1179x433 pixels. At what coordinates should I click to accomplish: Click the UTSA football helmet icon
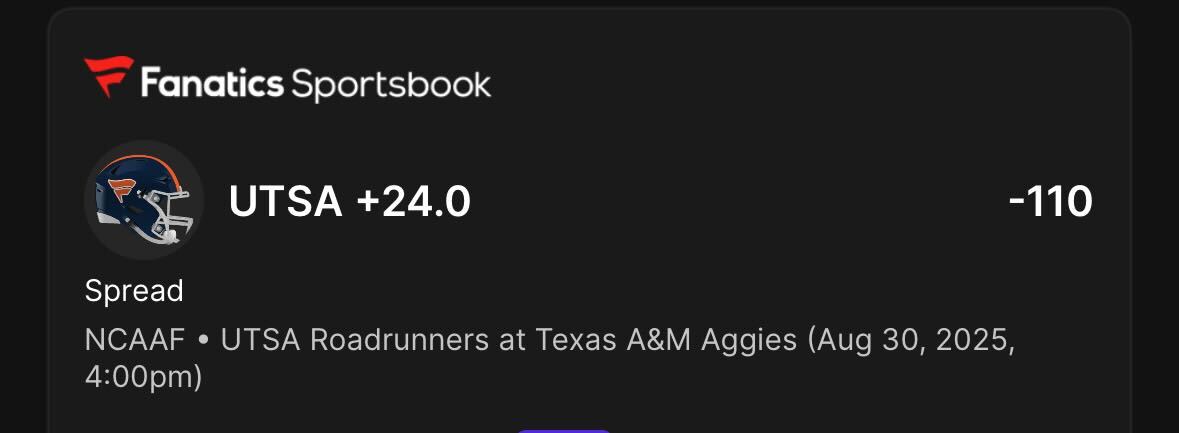[x=144, y=201]
